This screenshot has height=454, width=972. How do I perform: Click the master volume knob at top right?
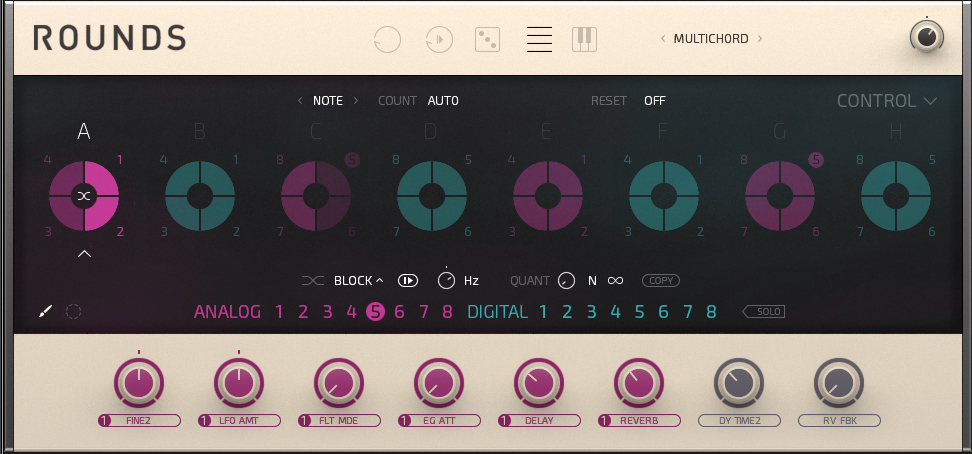(x=927, y=37)
